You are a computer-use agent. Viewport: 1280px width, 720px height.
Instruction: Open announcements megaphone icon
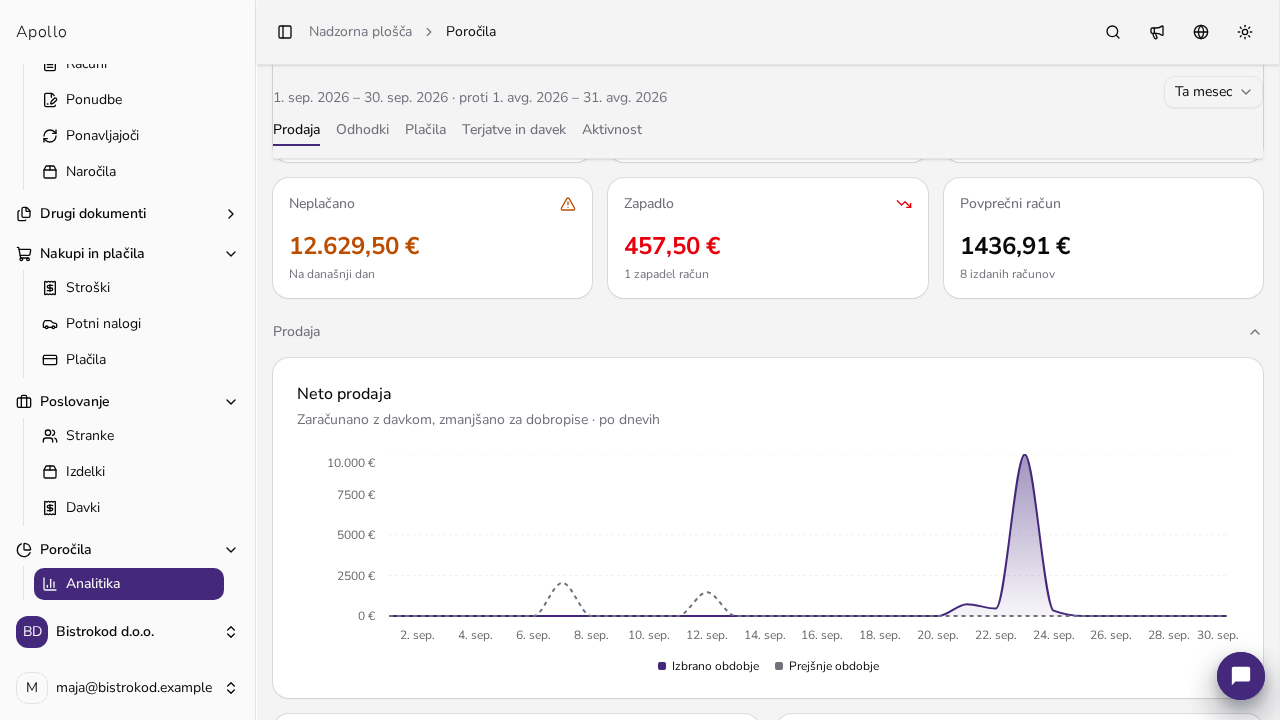point(1157,32)
